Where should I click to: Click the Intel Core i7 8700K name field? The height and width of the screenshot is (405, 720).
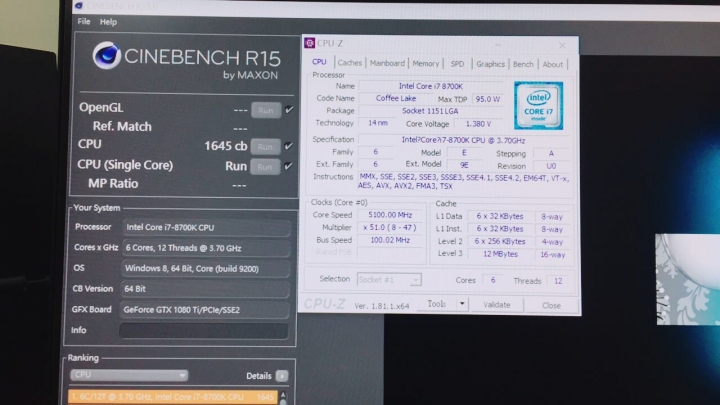tap(431, 86)
